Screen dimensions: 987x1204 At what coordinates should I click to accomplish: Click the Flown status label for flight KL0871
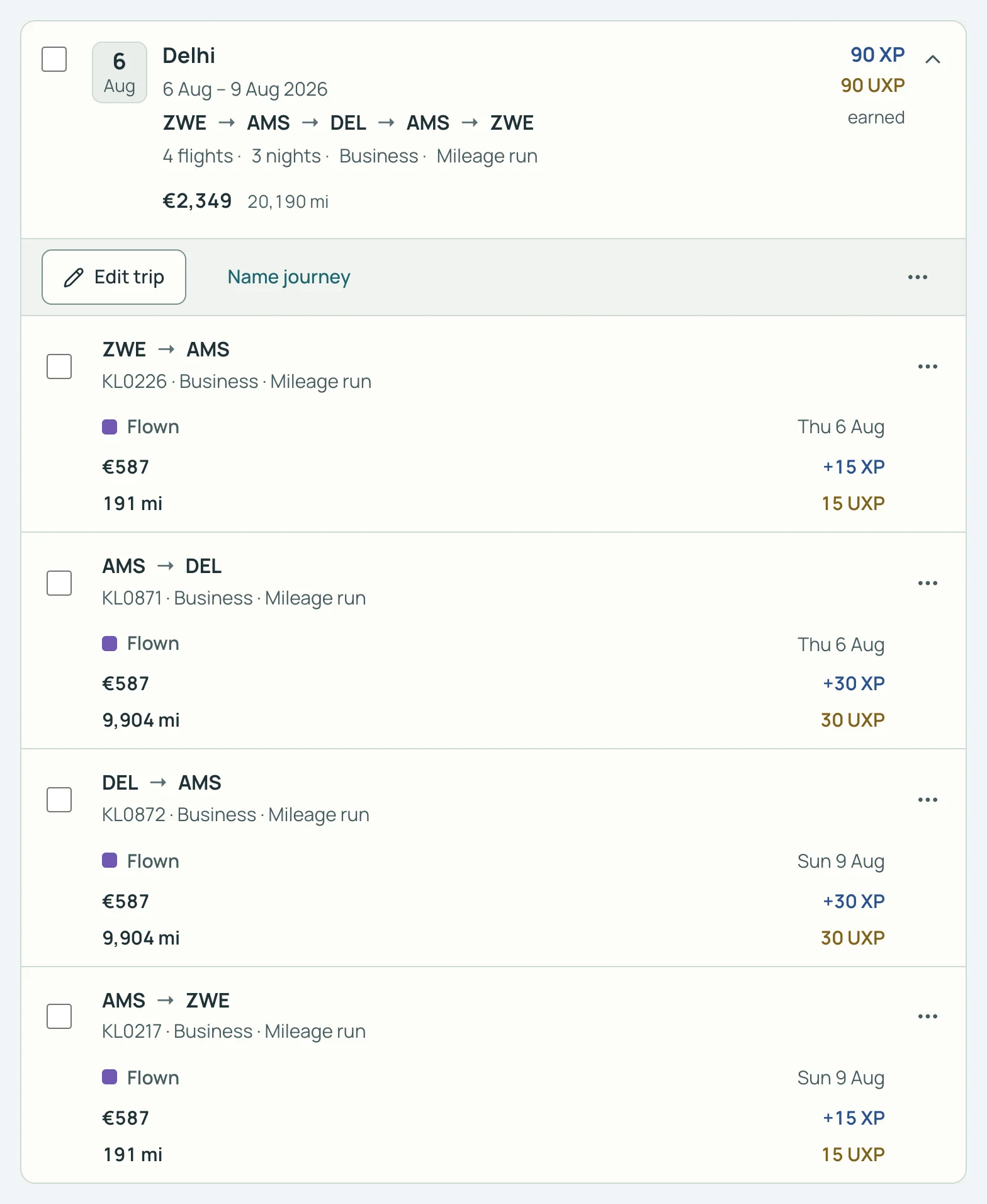click(x=153, y=644)
